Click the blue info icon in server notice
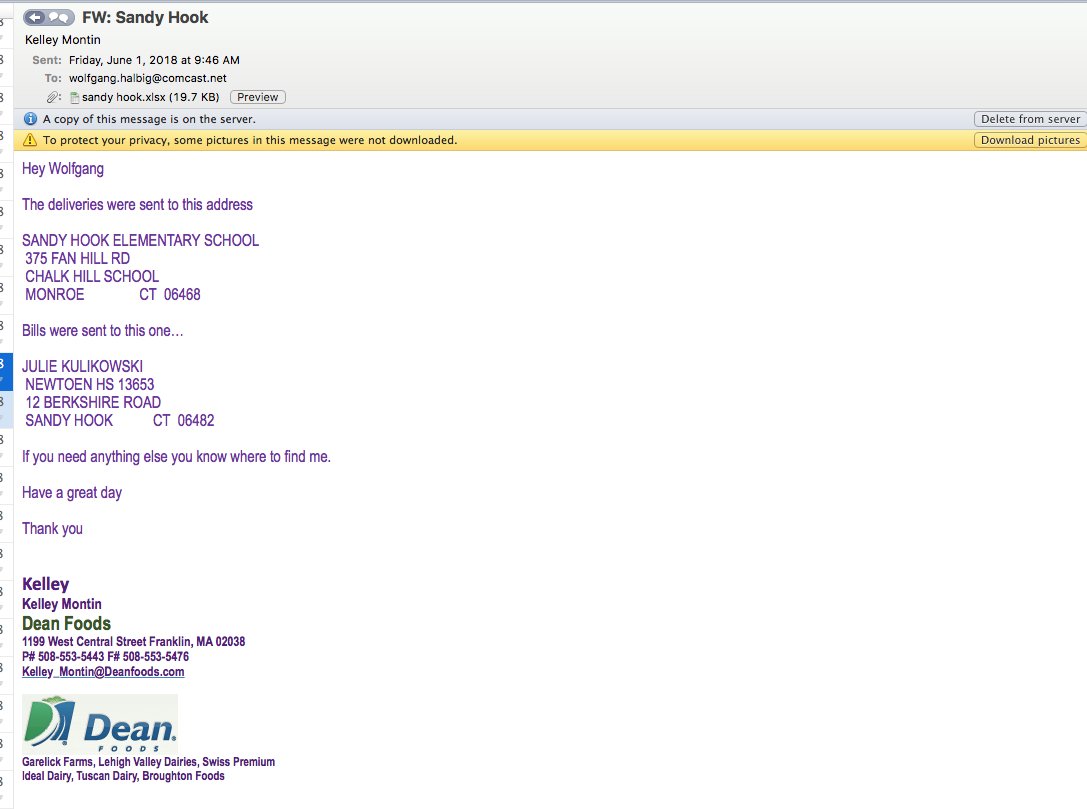This screenshot has height=809, width=1087. click(x=30, y=119)
